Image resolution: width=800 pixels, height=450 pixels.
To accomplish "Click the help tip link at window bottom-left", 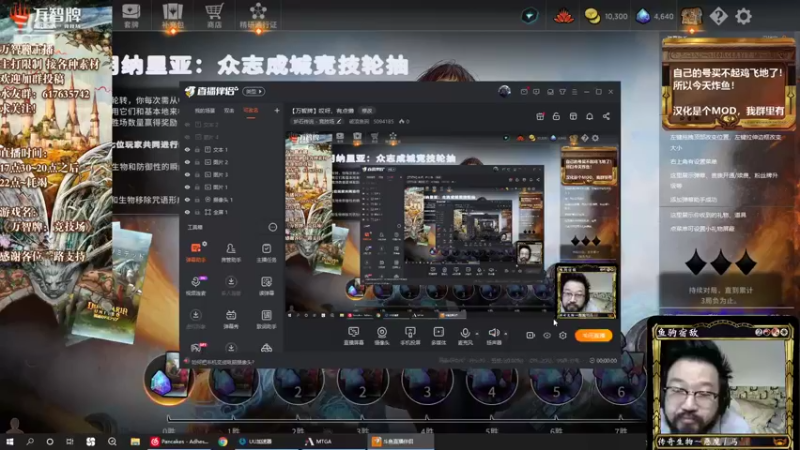I will point(219,362).
